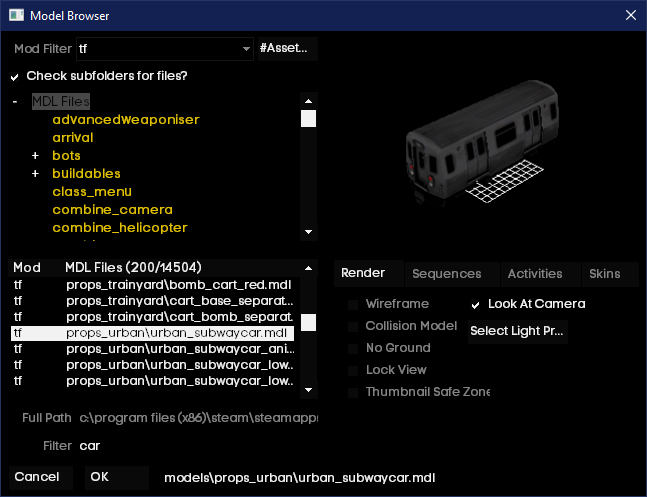This screenshot has height=497, width=647.
Task: Select the advancedweaponiser folder
Action: (126, 120)
